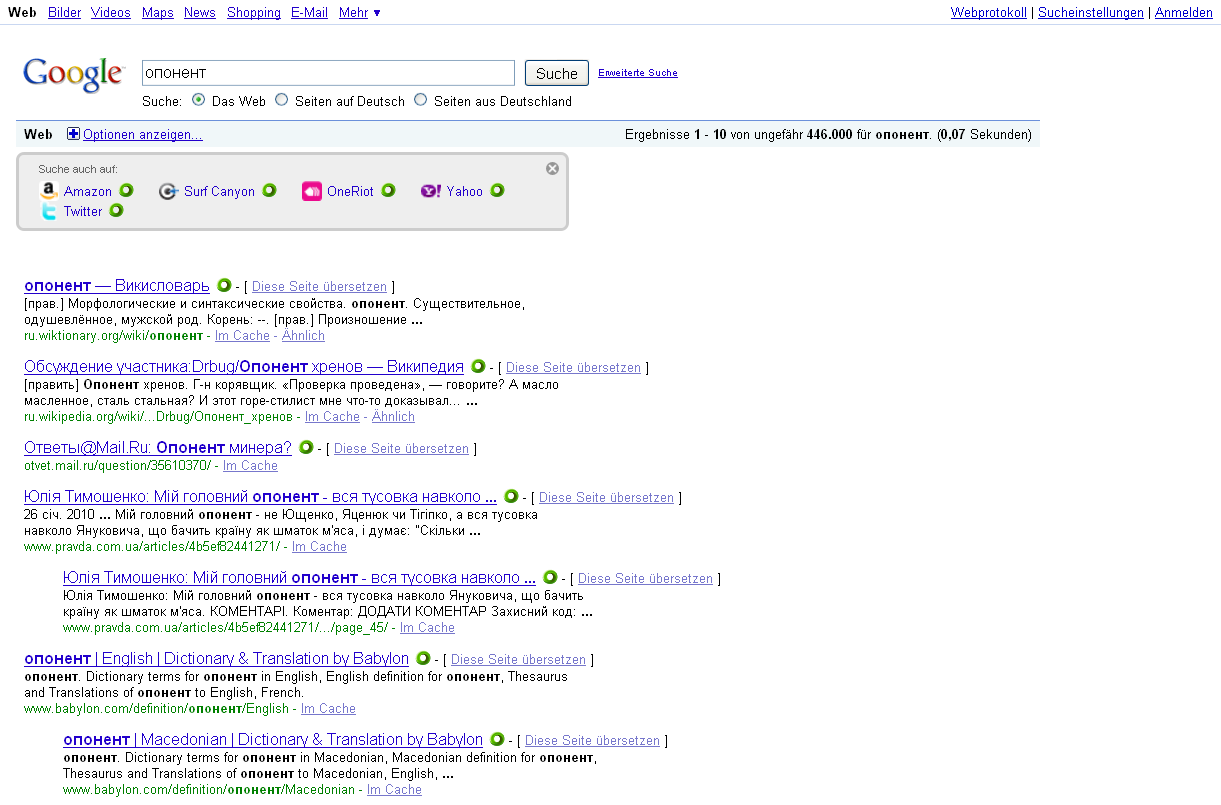The image size is (1221, 805).
Task: Go to Videos search
Action: [111, 12]
